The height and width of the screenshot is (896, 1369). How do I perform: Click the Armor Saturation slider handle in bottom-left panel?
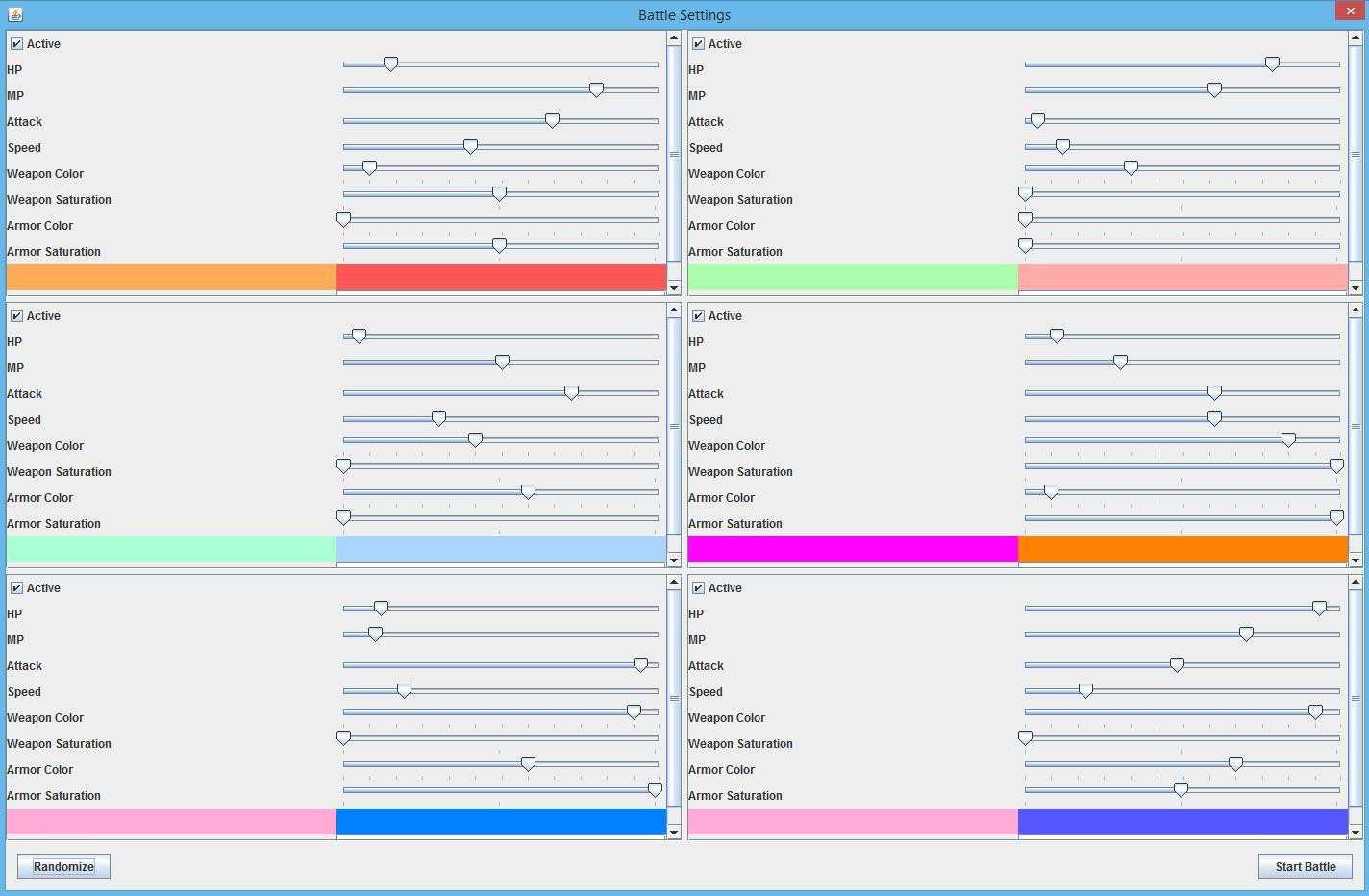655,790
